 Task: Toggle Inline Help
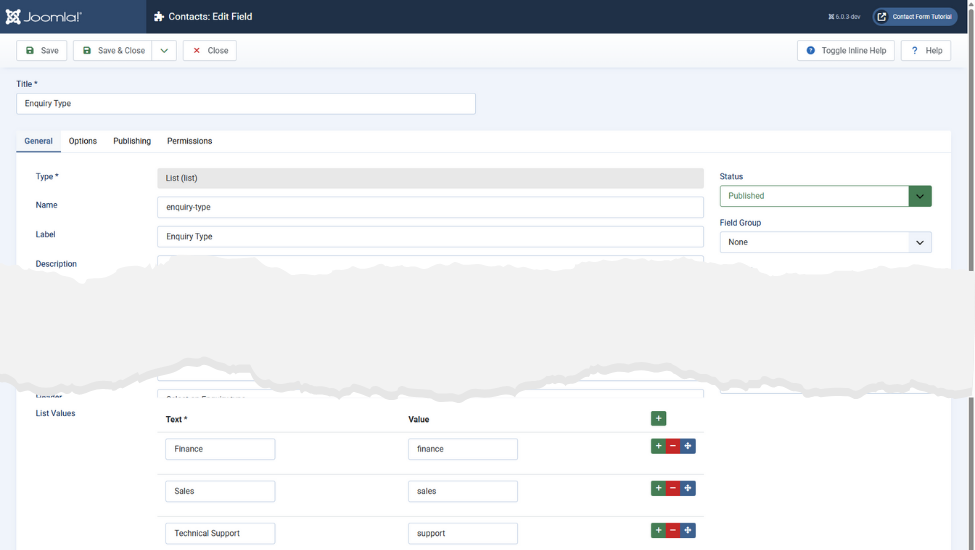pyautogui.click(x=846, y=50)
